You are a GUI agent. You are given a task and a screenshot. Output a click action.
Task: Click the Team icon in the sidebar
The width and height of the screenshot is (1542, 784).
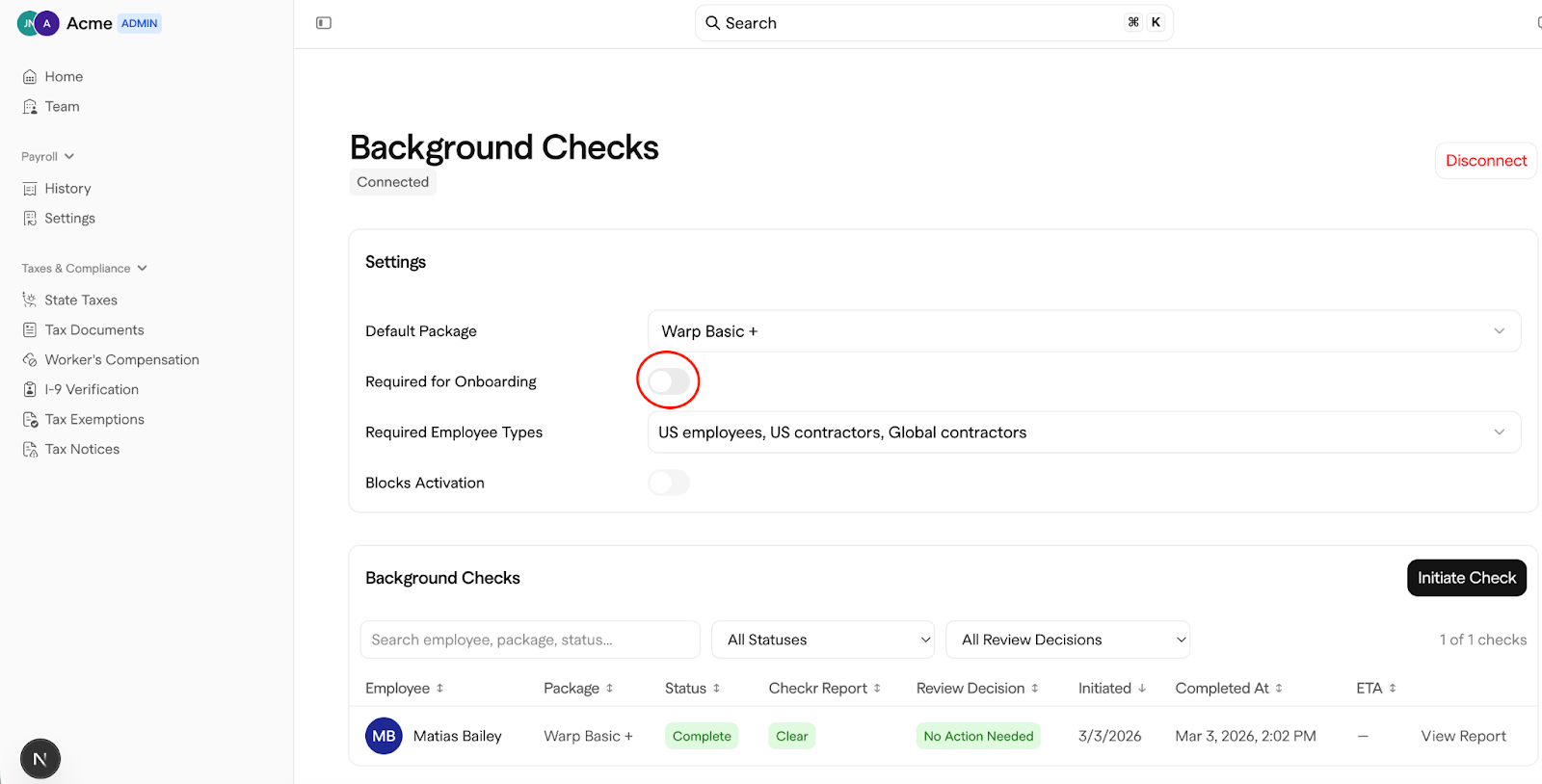pyautogui.click(x=30, y=107)
